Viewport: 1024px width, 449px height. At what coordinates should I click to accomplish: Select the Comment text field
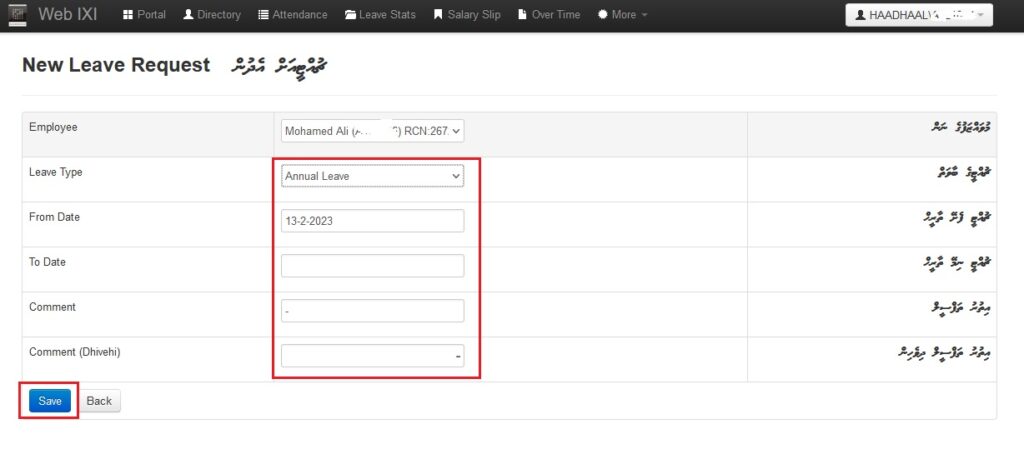pos(373,311)
